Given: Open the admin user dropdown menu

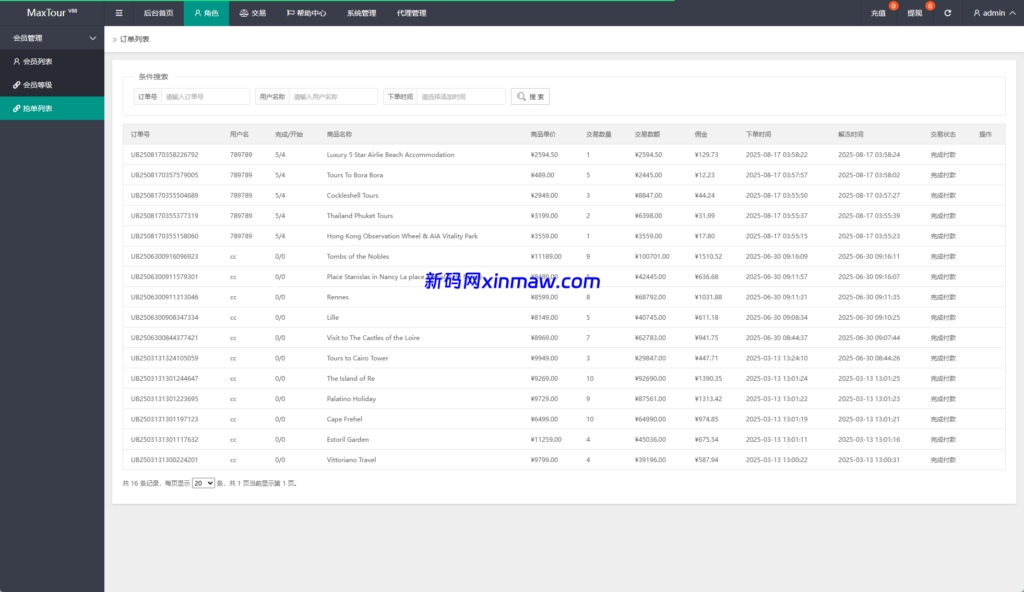Looking at the screenshot, I should [x=993, y=13].
